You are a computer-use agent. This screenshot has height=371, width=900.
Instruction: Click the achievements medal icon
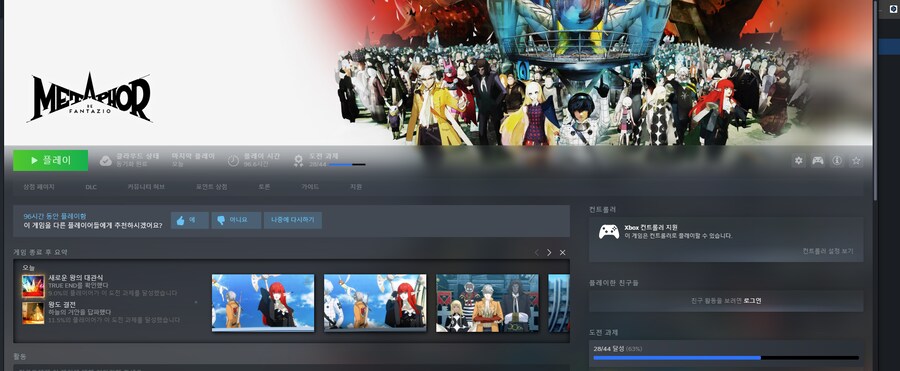click(x=298, y=161)
